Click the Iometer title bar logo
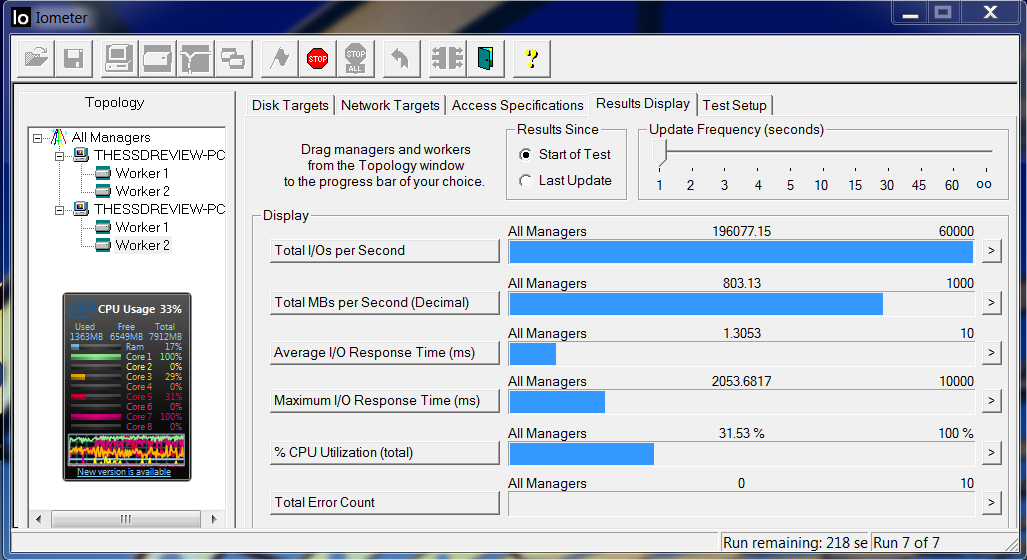The image size is (1027, 560). click(21, 17)
